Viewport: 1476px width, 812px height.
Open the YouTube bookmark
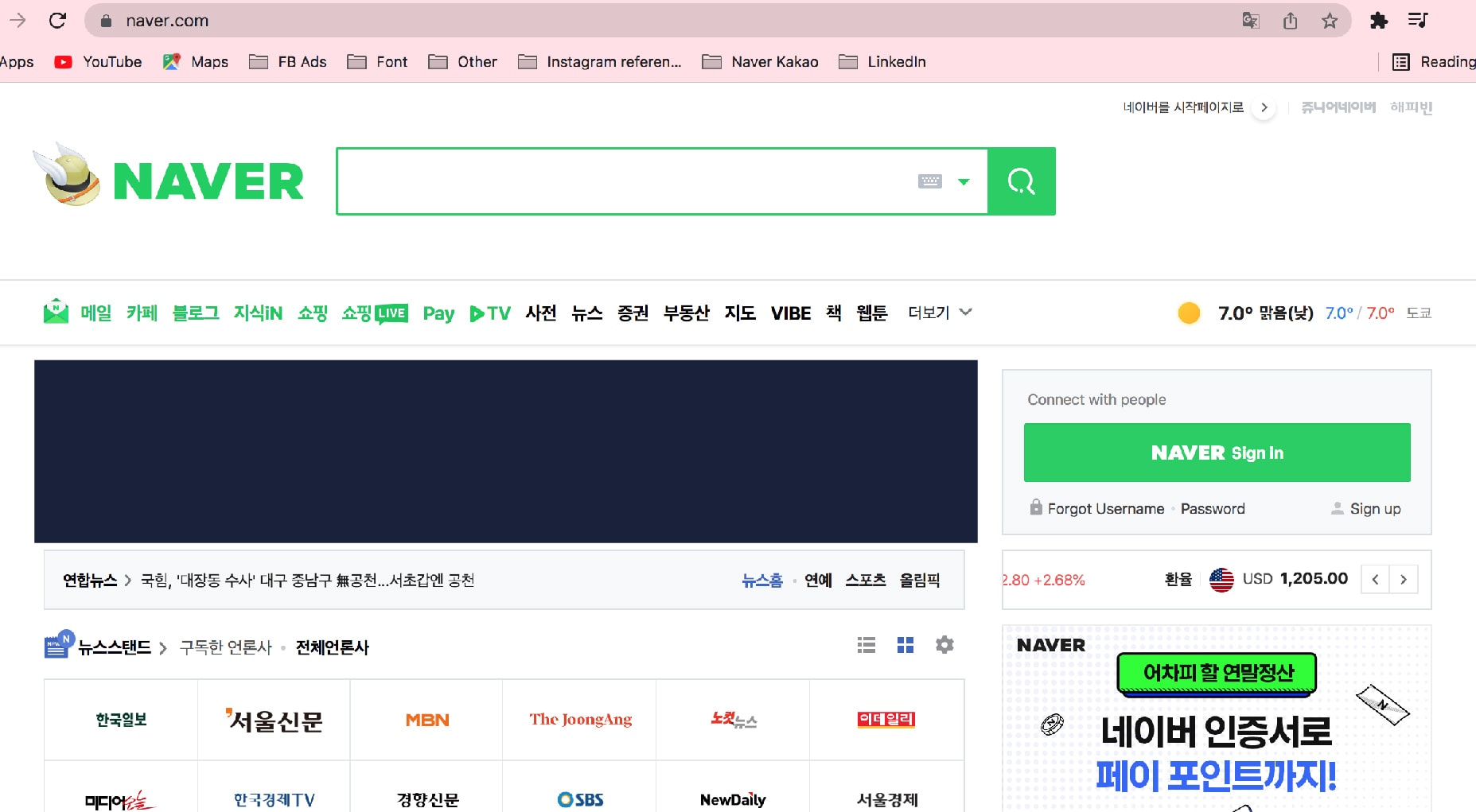98,62
